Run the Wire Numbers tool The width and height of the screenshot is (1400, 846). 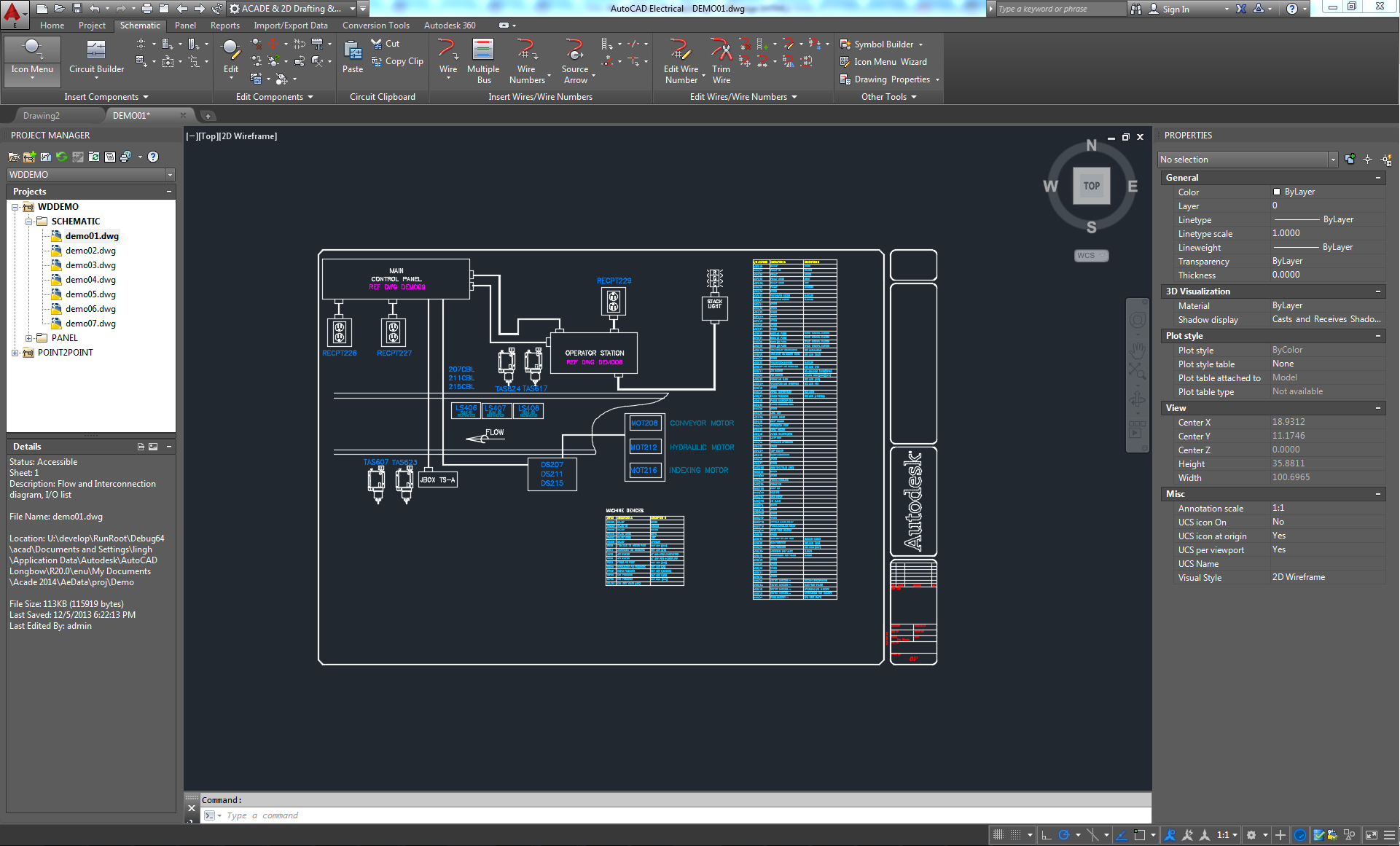pyautogui.click(x=527, y=61)
